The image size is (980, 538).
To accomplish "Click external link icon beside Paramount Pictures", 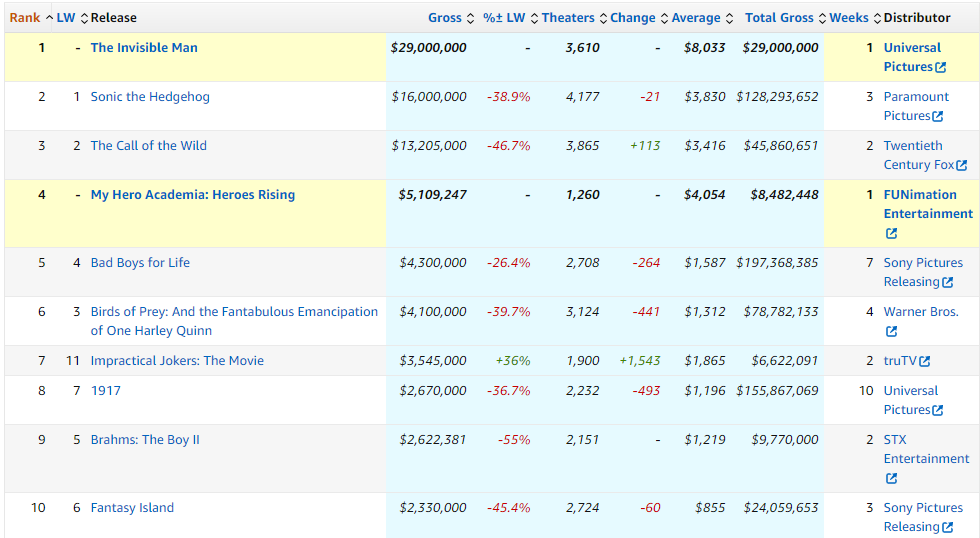I will tap(937, 116).
